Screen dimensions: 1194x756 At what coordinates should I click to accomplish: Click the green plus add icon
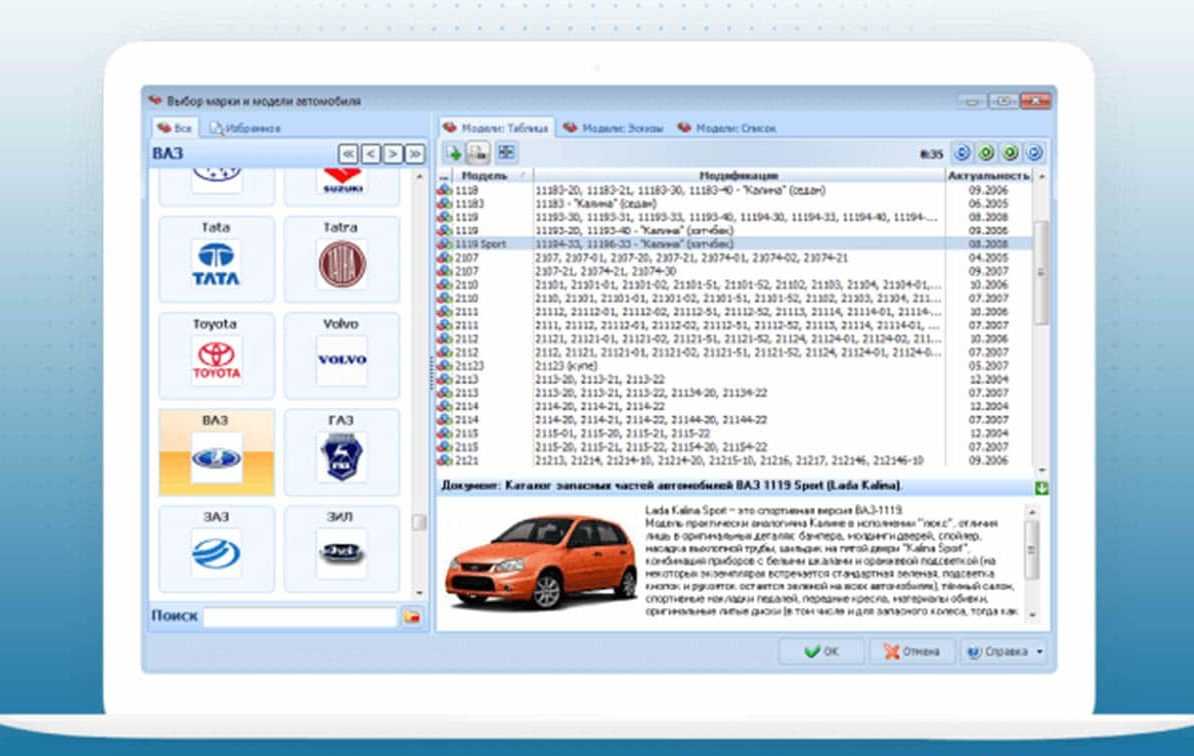[454, 154]
